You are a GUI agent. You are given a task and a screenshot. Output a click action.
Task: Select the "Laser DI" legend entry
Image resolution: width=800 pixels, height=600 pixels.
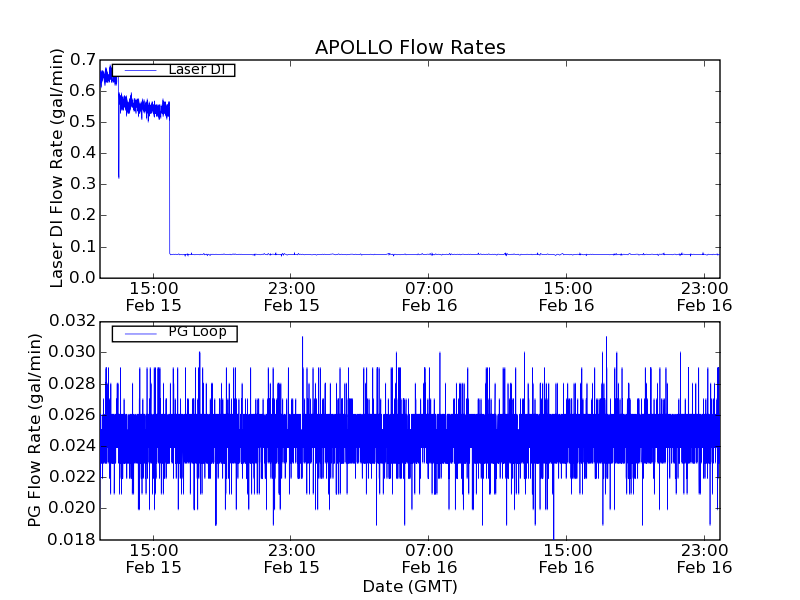click(x=173, y=70)
